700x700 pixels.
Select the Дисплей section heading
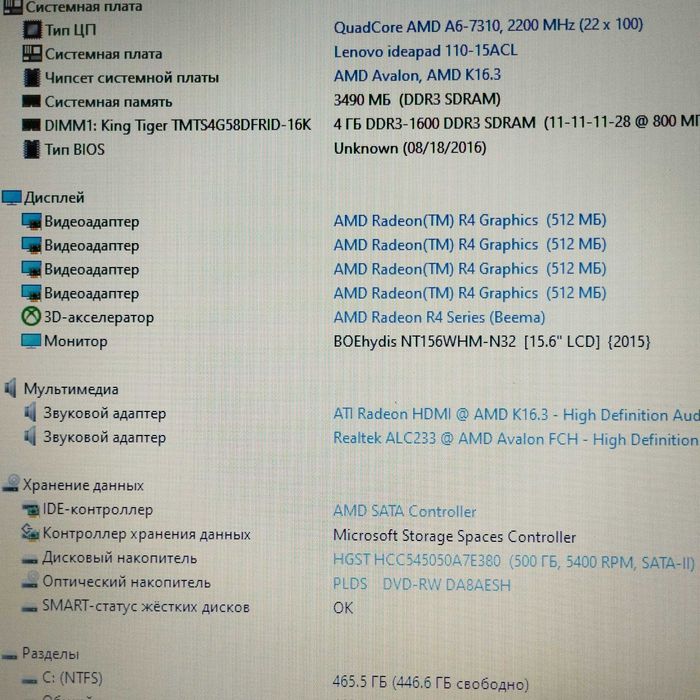pyautogui.click(x=54, y=197)
